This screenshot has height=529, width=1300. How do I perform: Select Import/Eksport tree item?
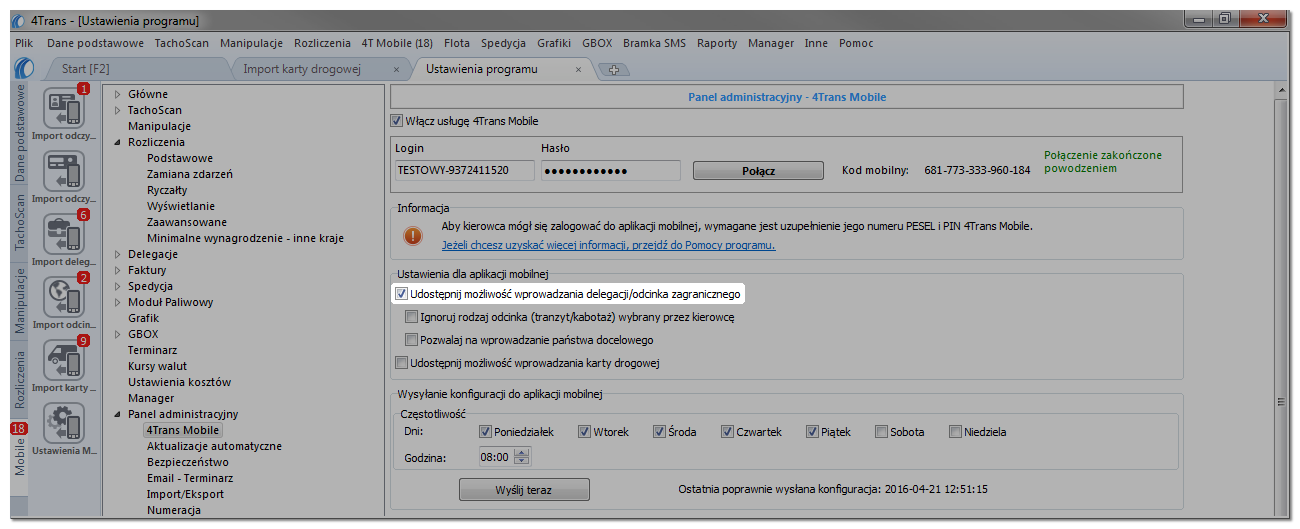tap(185, 494)
